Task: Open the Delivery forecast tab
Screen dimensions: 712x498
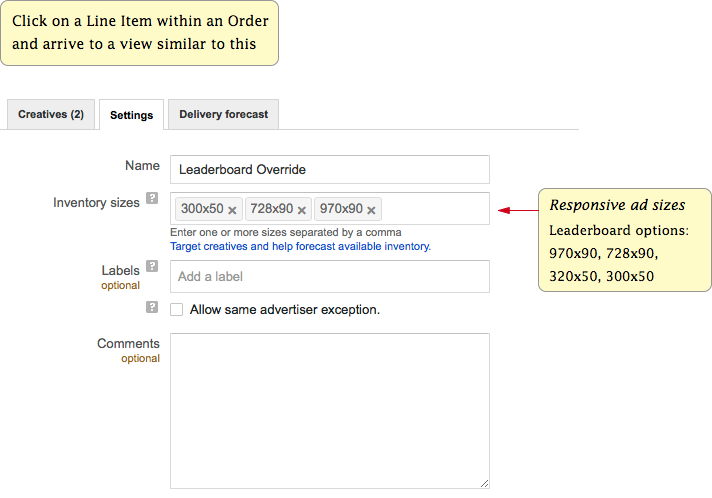Action: tap(223, 114)
